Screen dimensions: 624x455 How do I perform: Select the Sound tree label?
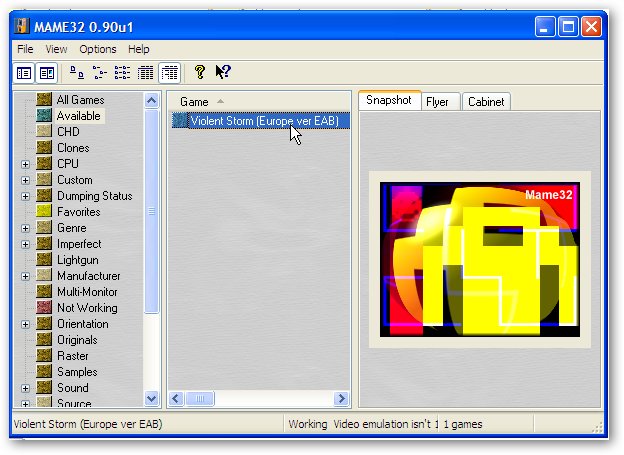coord(73,388)
